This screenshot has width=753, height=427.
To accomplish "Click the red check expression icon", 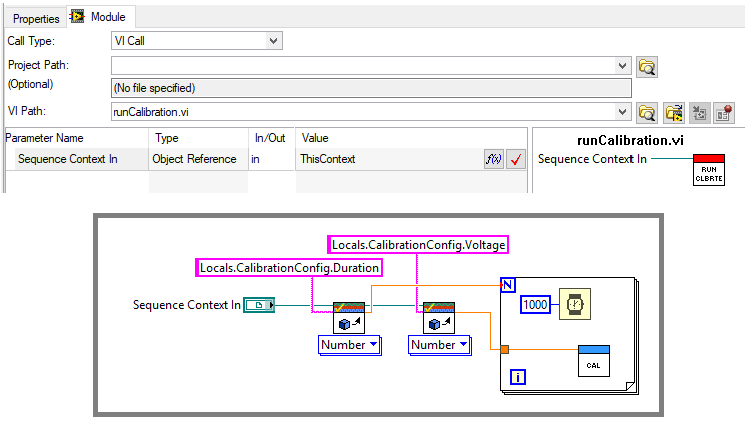I will point(516,159).
